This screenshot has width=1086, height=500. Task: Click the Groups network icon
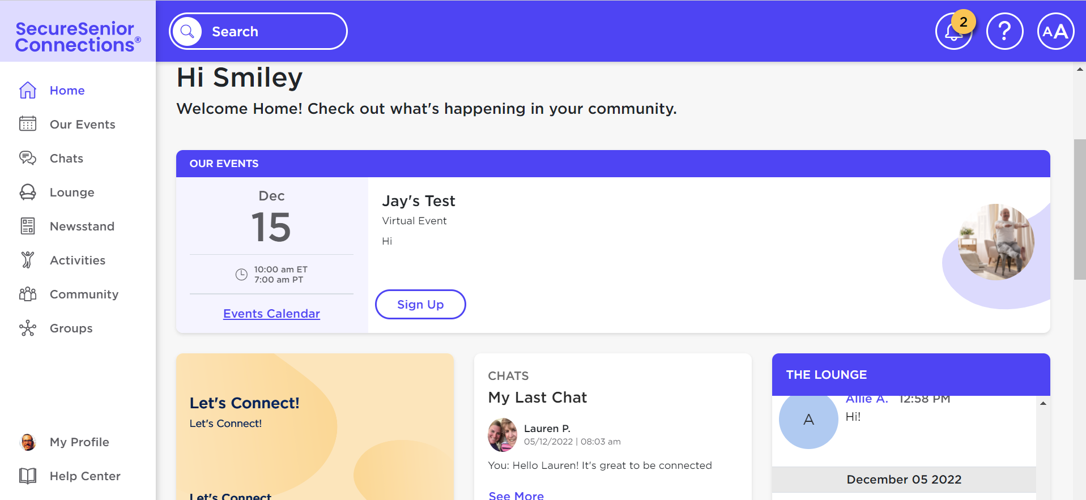[x=28, y=328]
